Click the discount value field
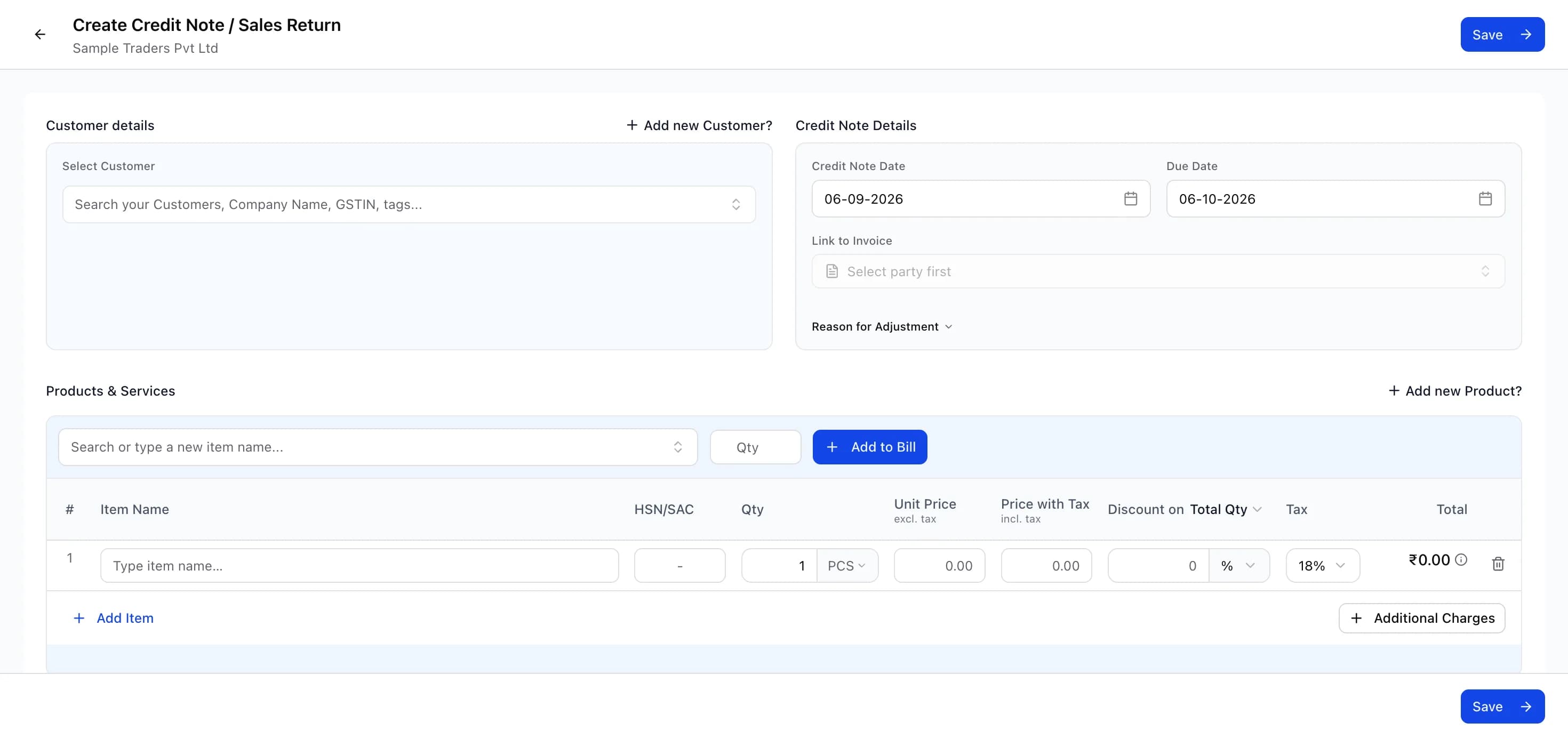This screenshot has height=739, width=1568. click(x=1158, y=566)
